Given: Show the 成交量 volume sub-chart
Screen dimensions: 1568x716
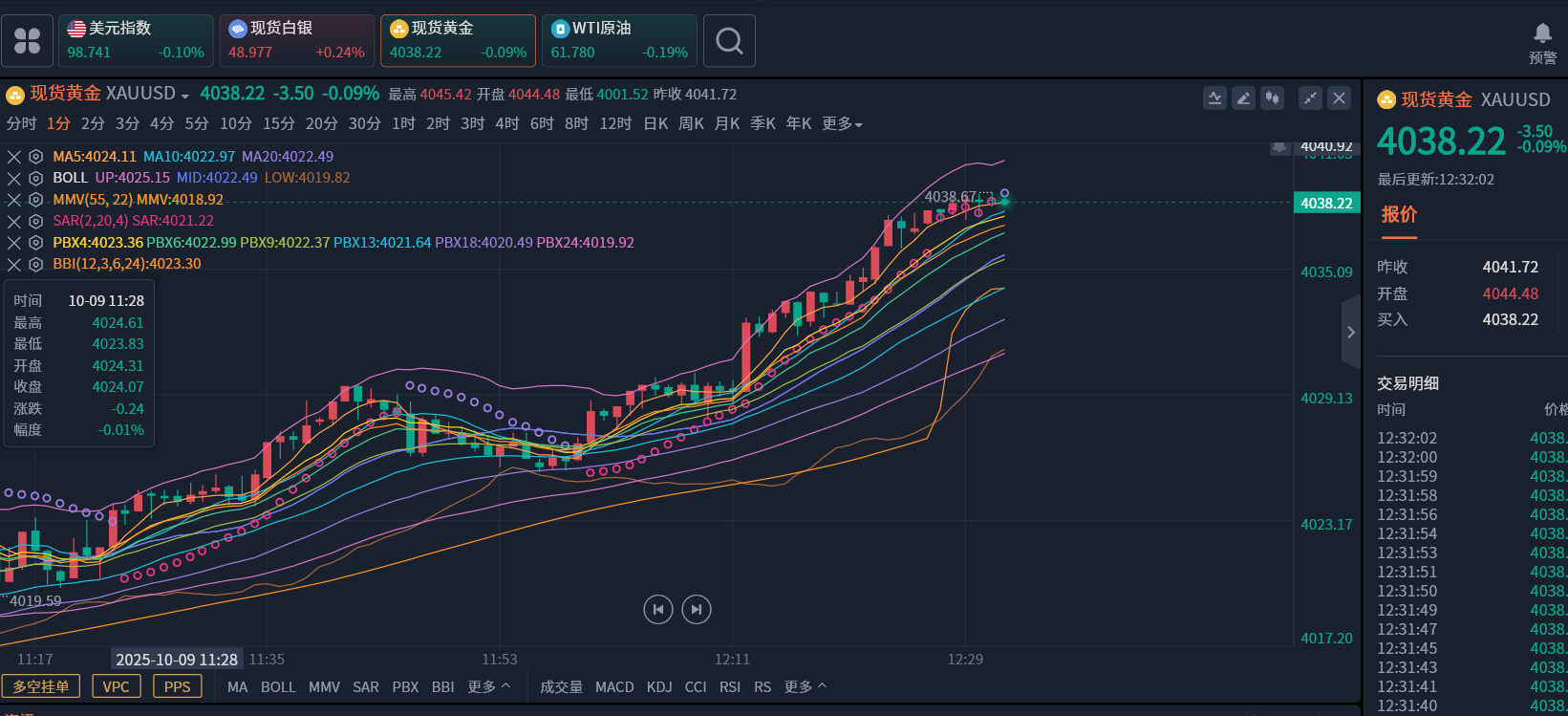Looking at the screenshot, I should (x=561, y=687).
